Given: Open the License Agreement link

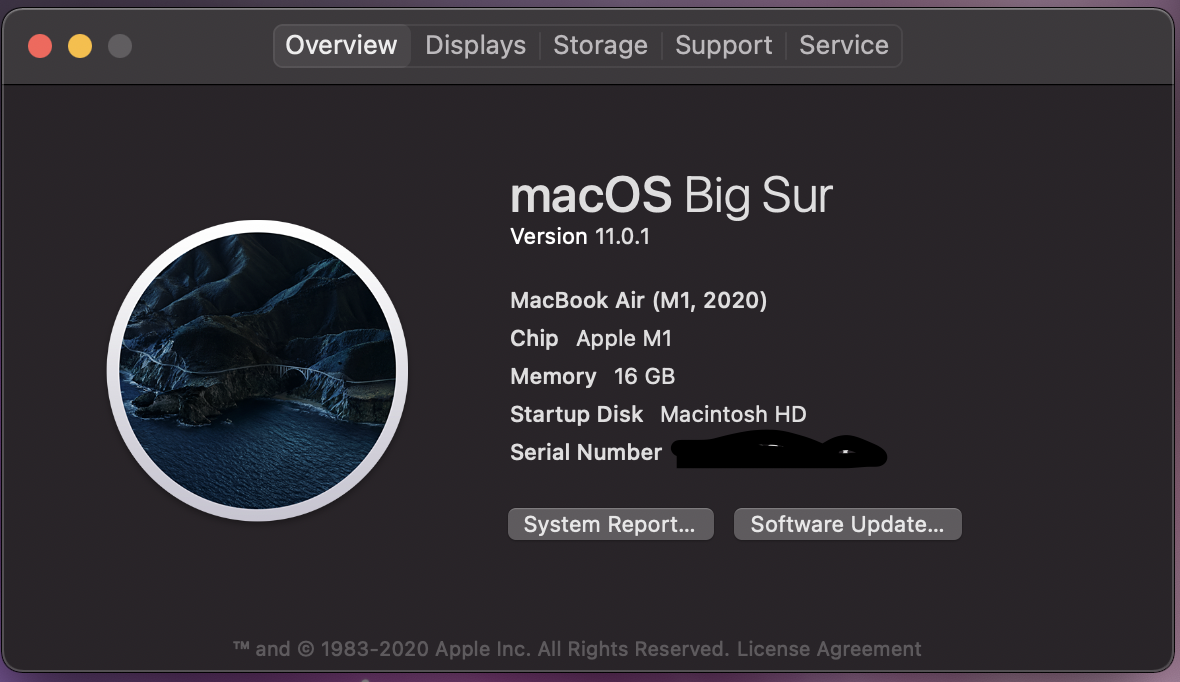Looking at the screenshot, I should point(829,649).
